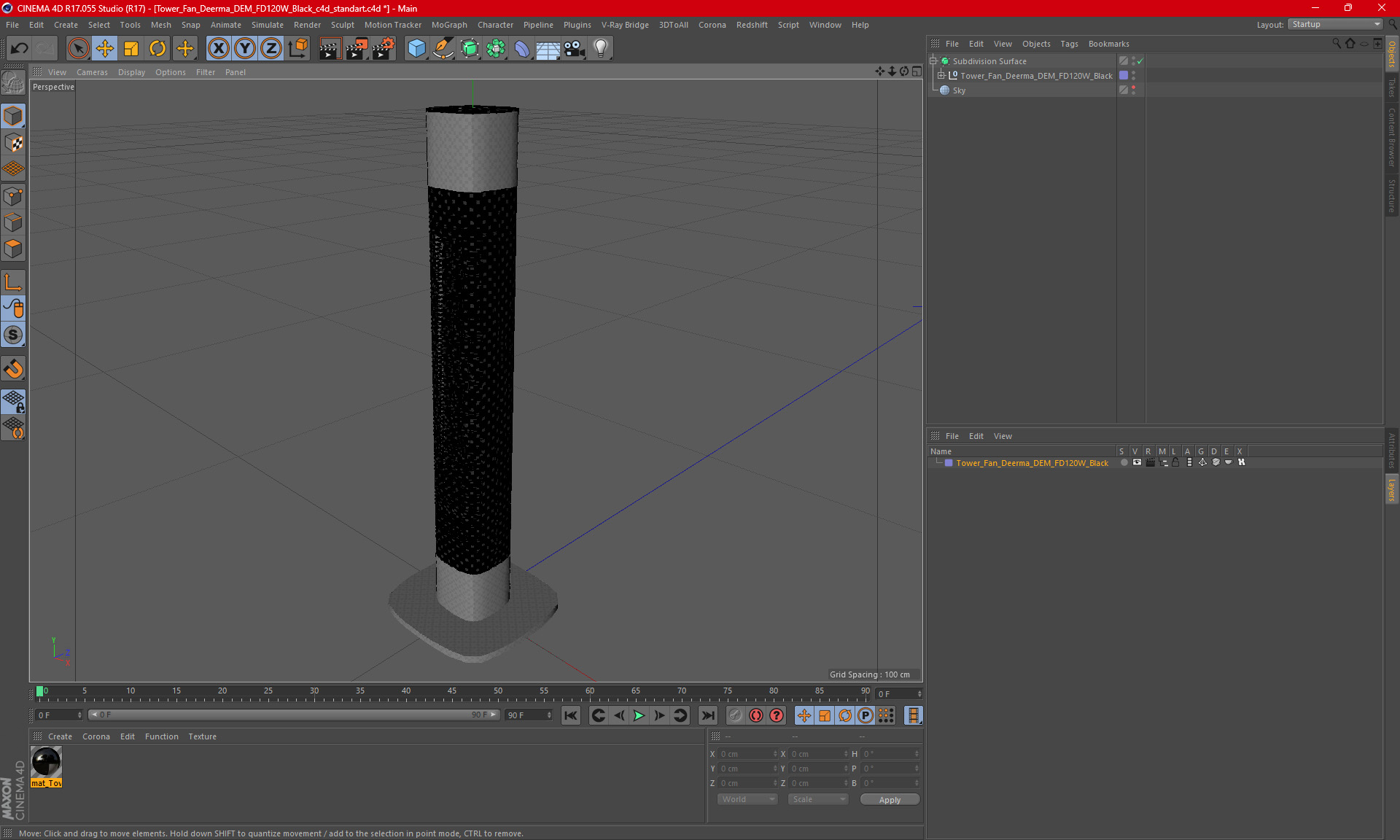This screenshot has height=840, width=1400.
Task: Switch to the Takes side tab
Action: (x=1391, y=87)
